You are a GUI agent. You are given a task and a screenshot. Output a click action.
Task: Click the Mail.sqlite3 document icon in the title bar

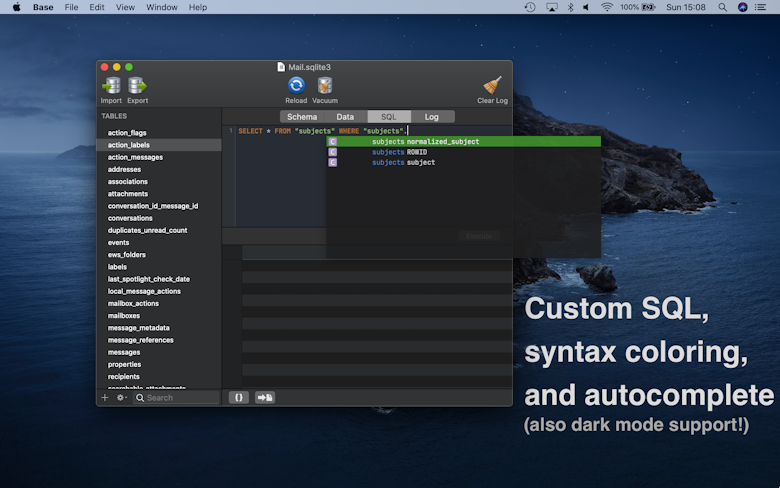(x=281, y=67)
